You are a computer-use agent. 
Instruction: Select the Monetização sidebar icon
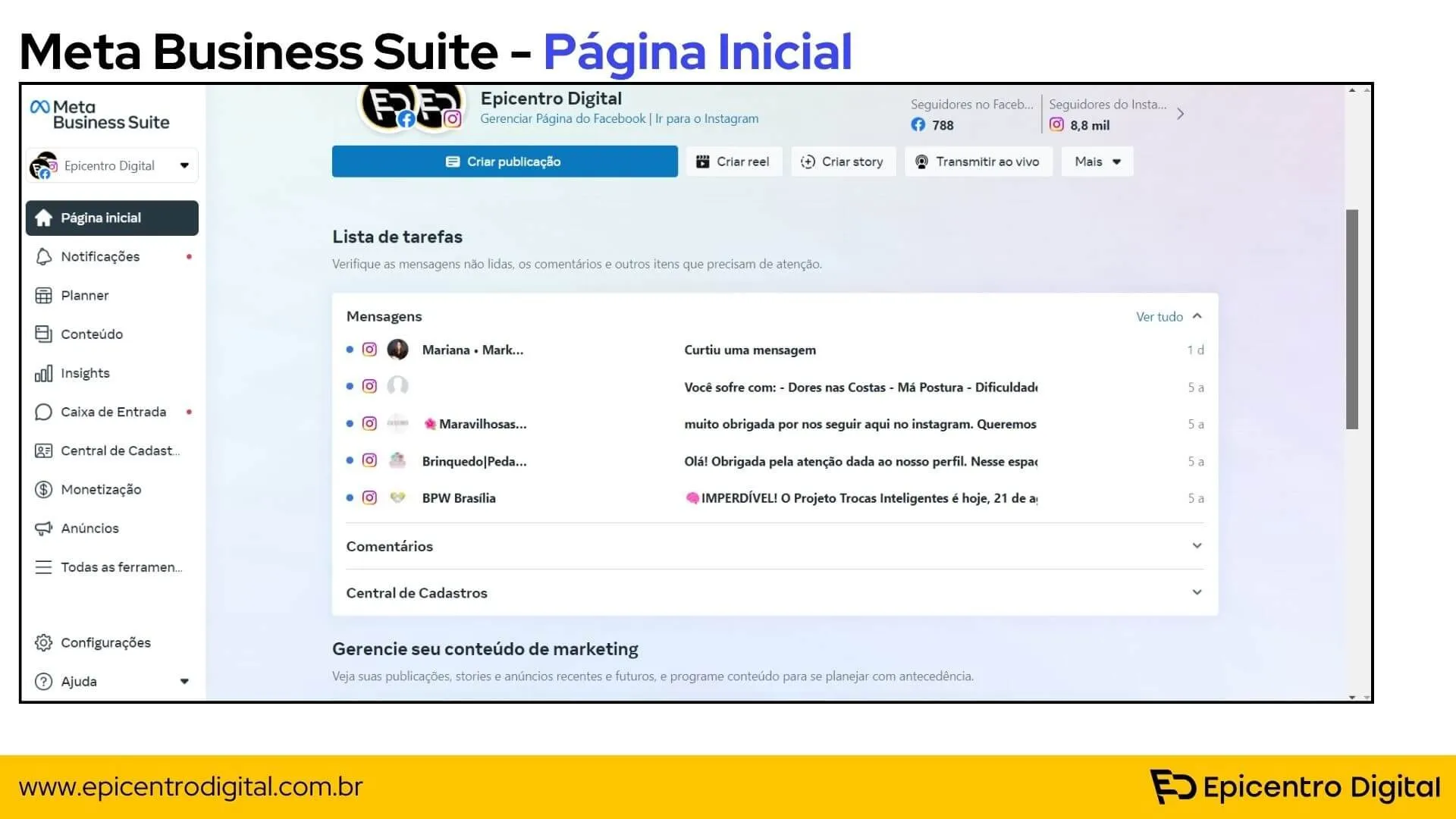(101, 489)
